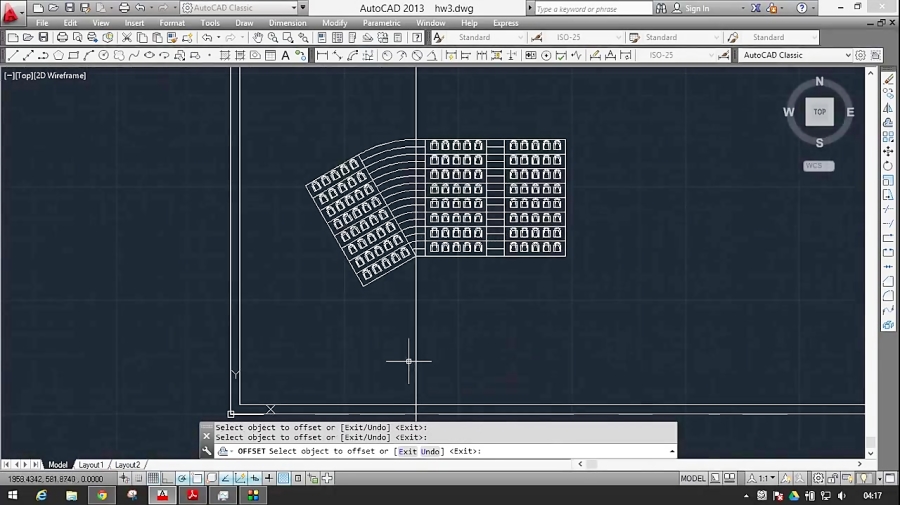The image size is (900, 505).
Task: Click the Zoom Realtime tool
Action: pos(273,37)
